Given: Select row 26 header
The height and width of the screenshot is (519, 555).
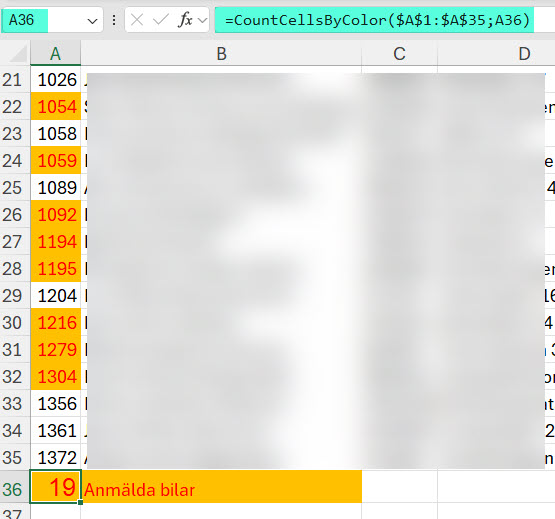Looking at the screenshot, I should click(x=15, y=215).
